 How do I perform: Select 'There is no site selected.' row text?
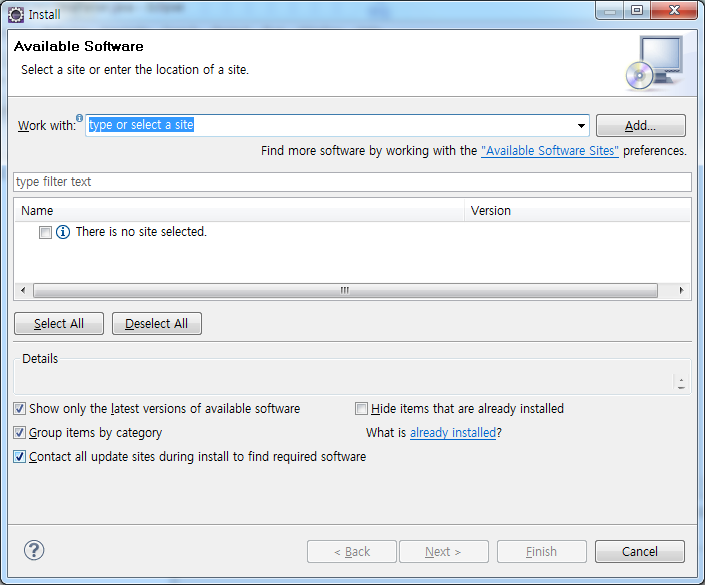(141, 232)
